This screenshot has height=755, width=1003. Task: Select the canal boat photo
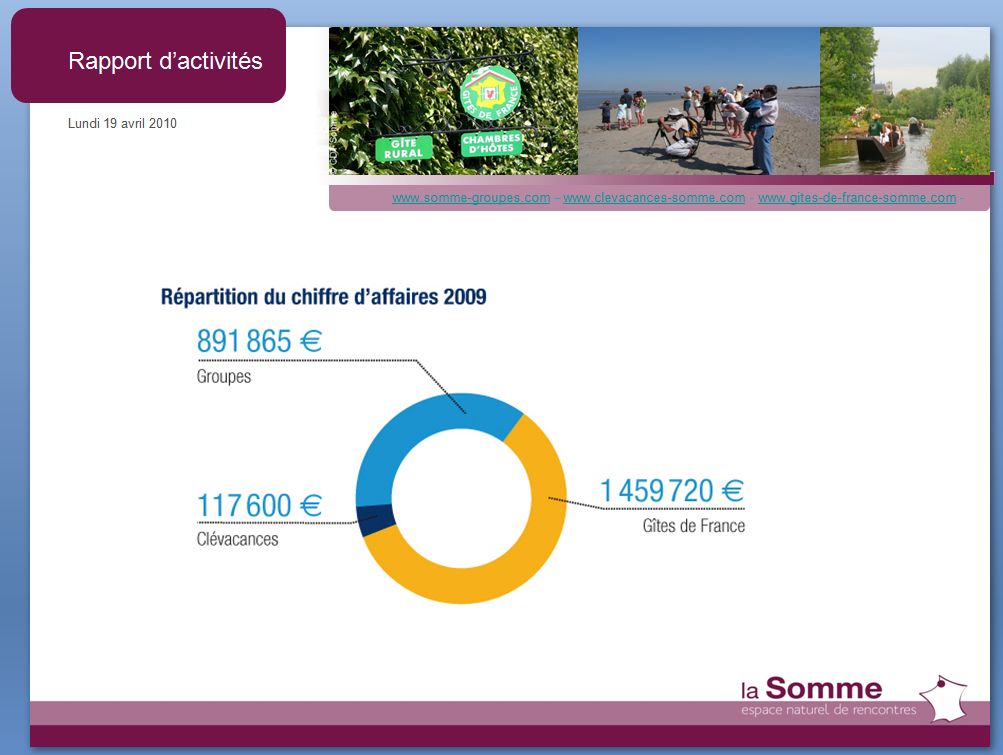tap(905, 101)
